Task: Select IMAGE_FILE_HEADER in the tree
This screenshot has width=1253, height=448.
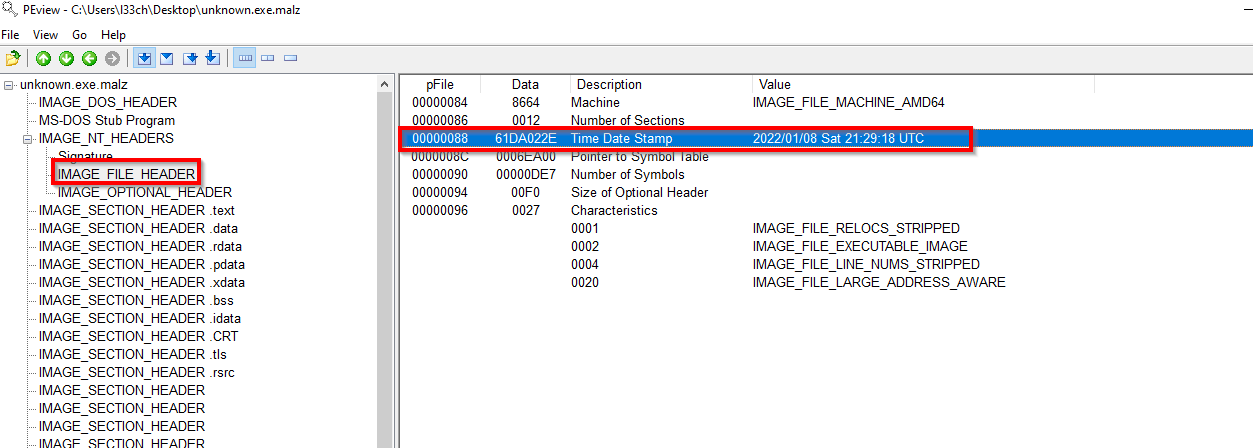Action: pyautogui.click(x=125, y=174)
